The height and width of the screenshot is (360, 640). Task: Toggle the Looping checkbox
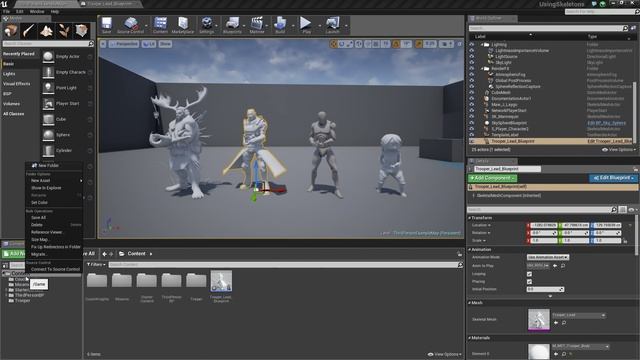click(529, 274)
